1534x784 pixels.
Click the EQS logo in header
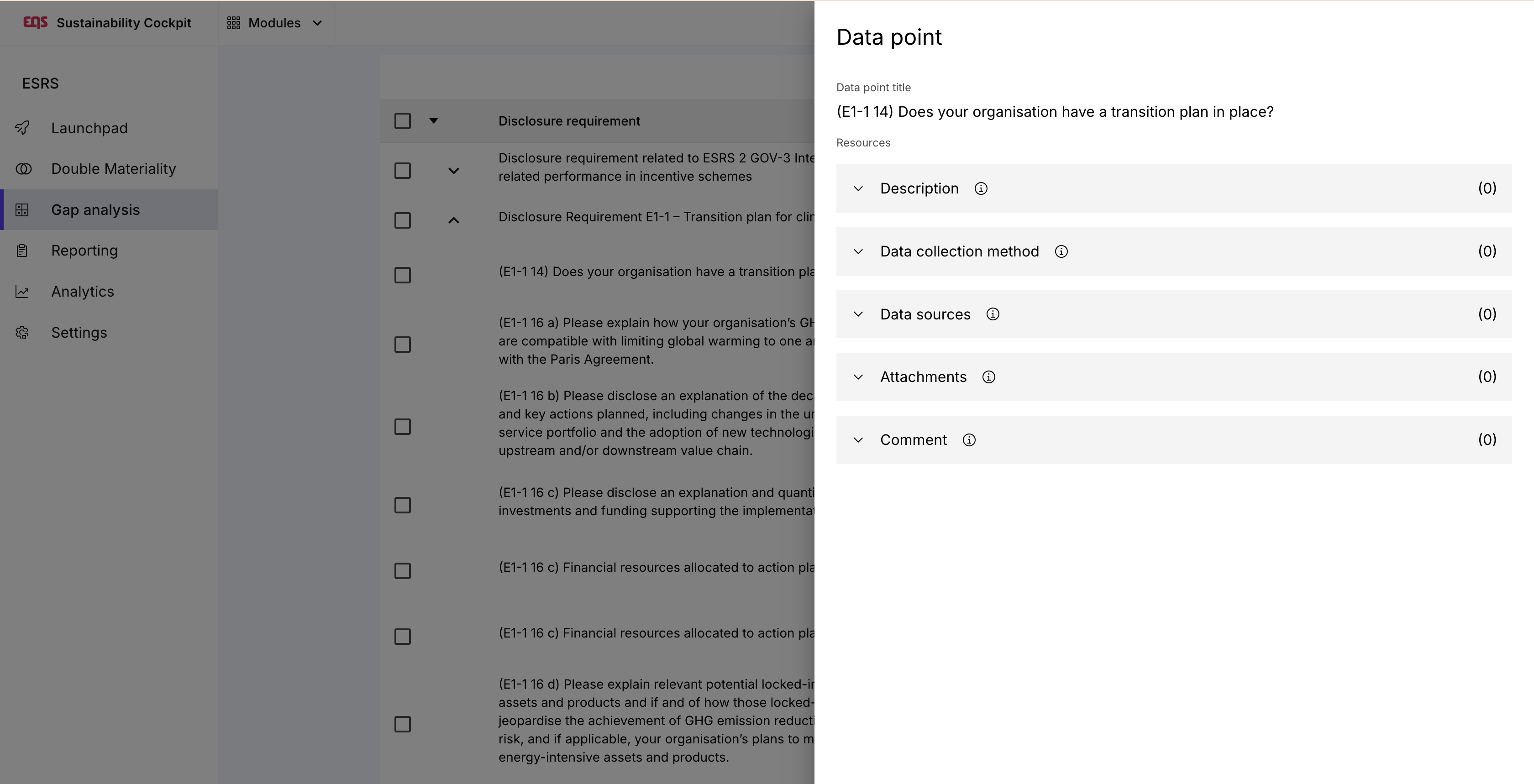tap(35, 23)
